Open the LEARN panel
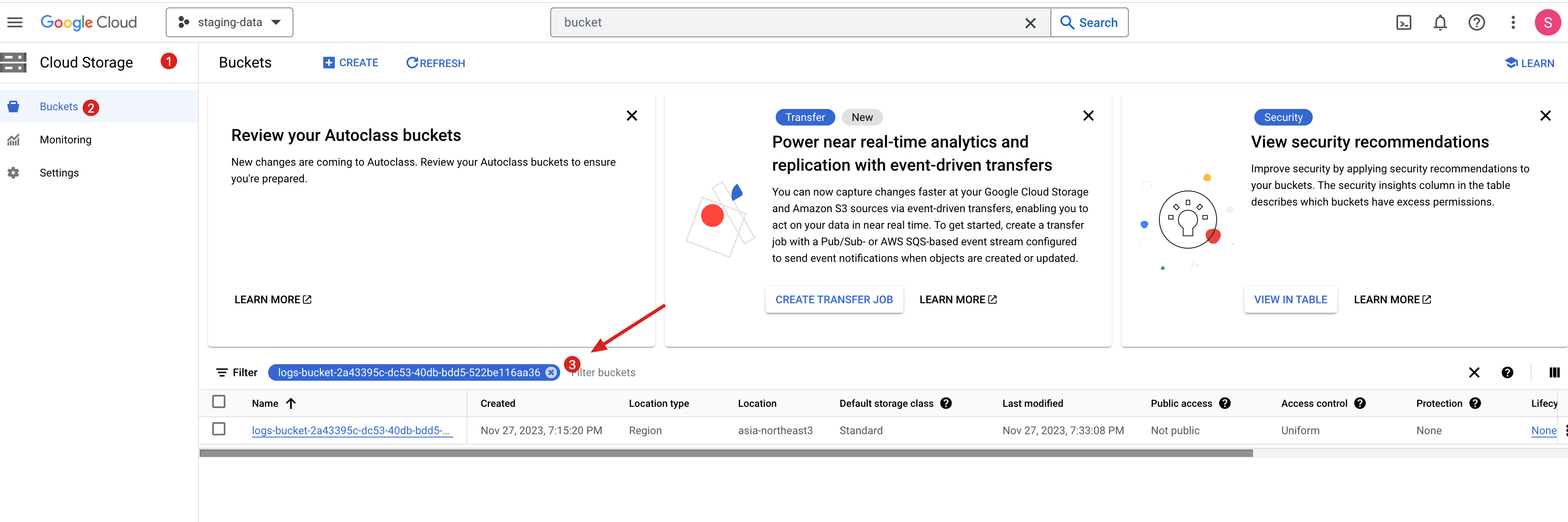This screenshot has width=1568, height=522. point(1529,63)
